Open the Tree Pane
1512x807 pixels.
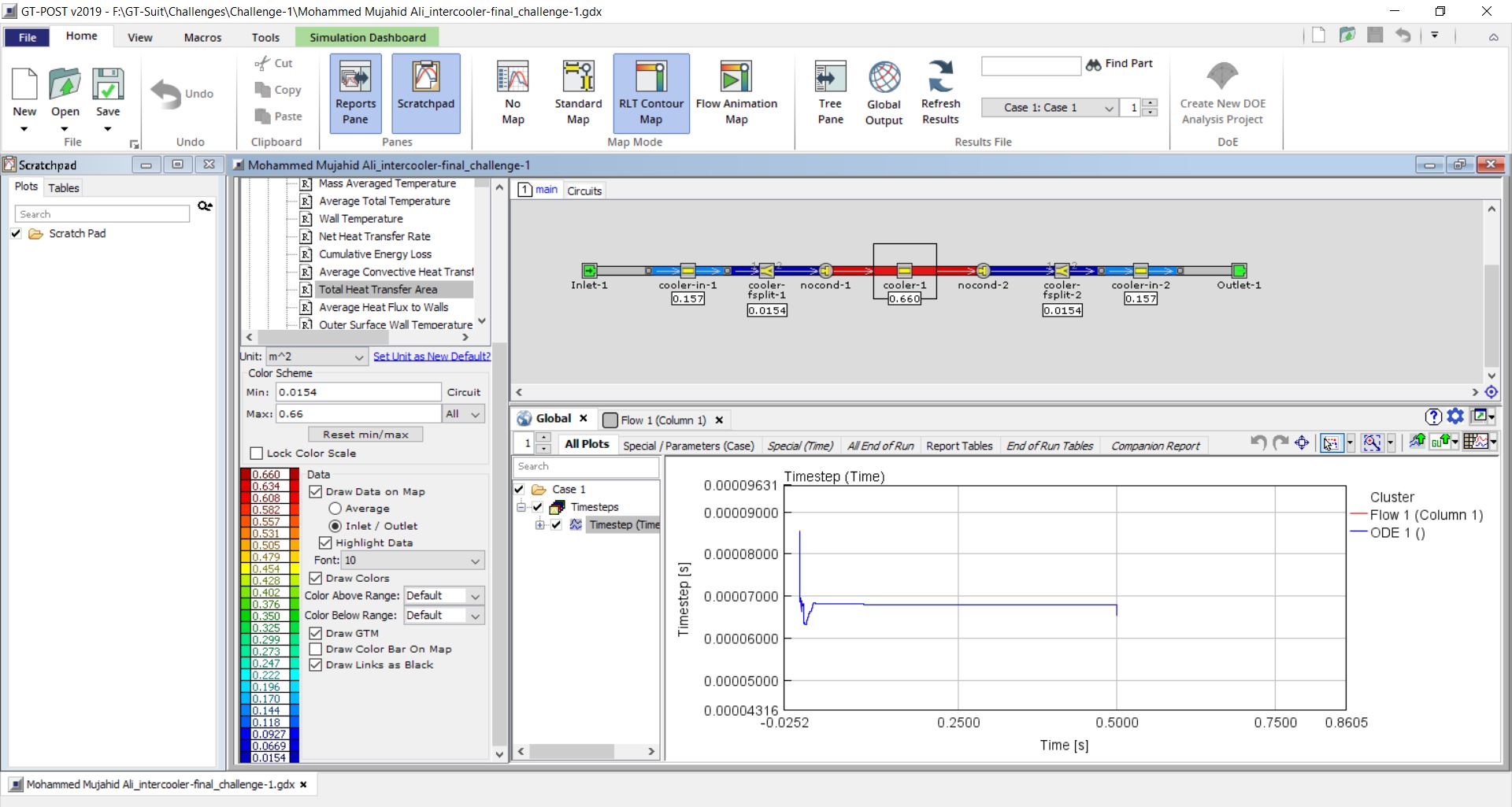[829, 92]
